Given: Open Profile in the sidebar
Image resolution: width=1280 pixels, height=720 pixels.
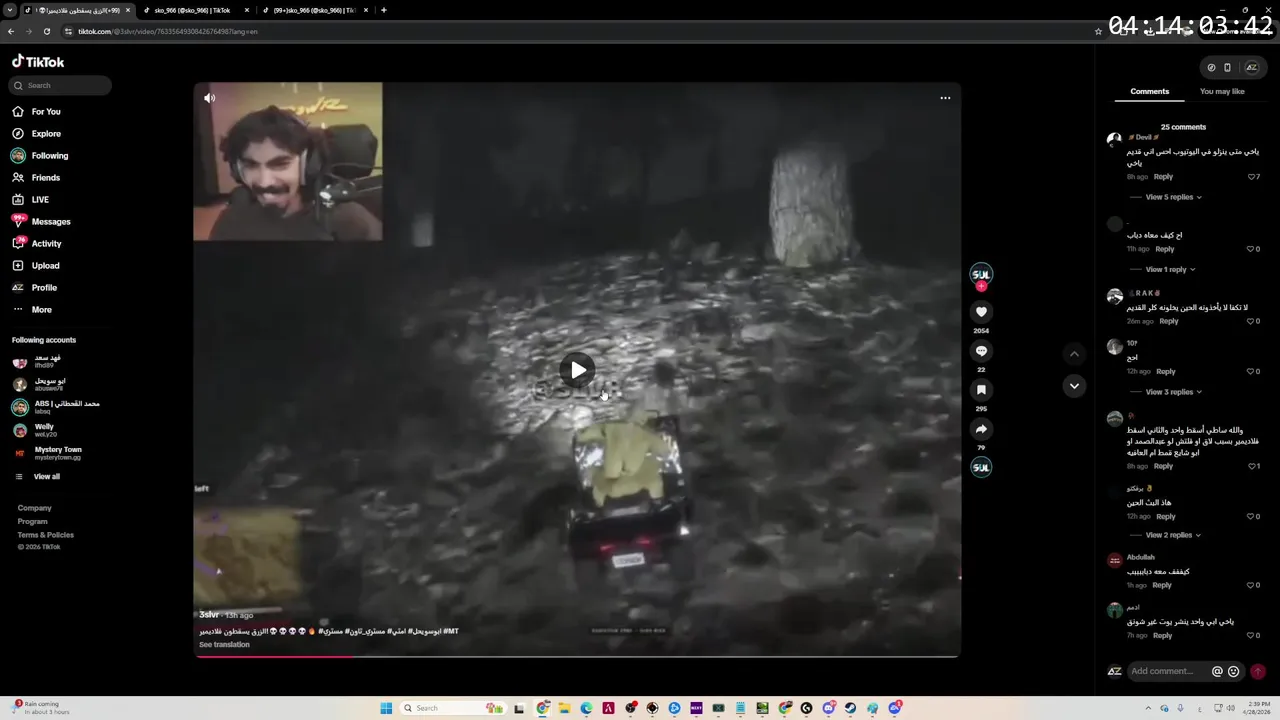Looking at the screenshot, I should click(44, 287).
